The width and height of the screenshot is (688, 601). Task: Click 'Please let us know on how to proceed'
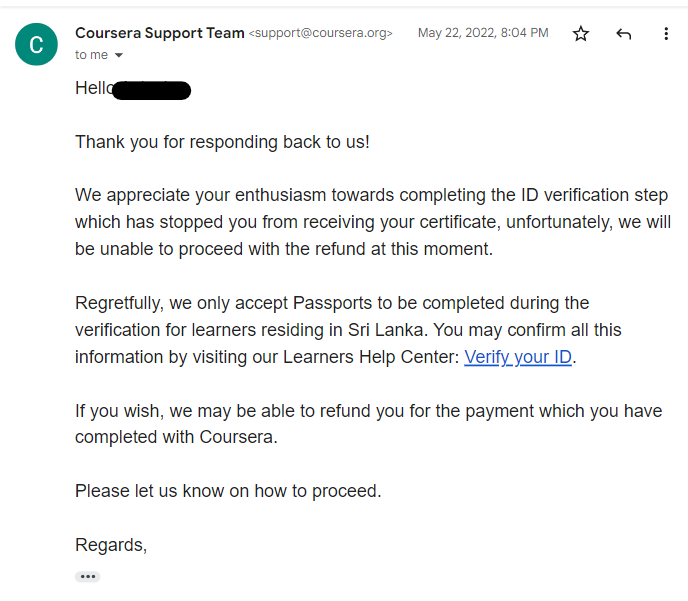click(228, 491)
